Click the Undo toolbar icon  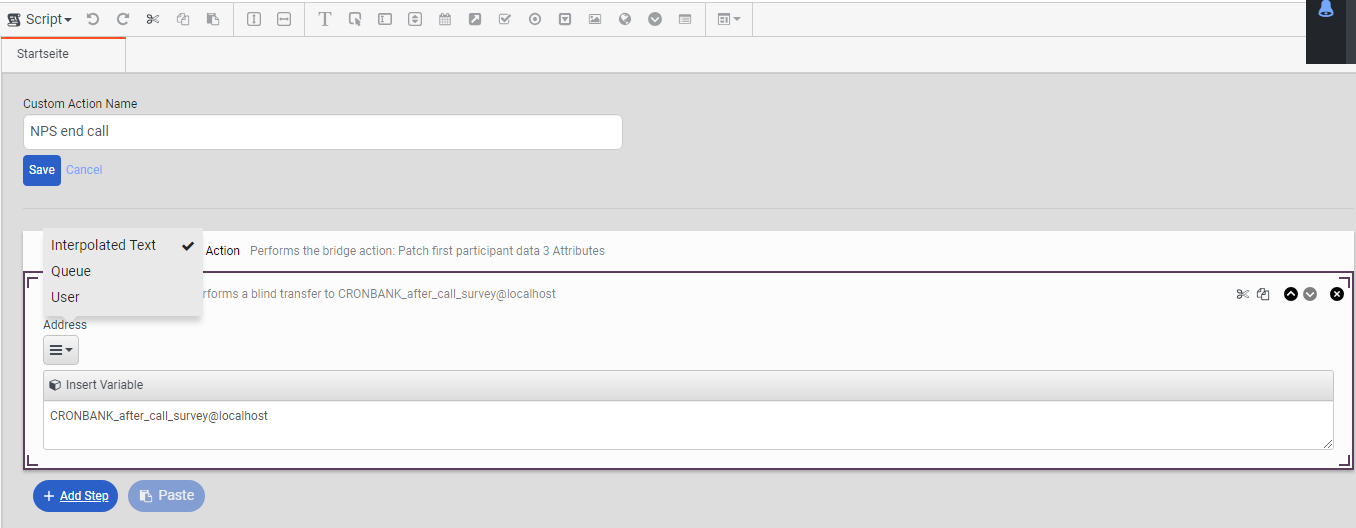(92, 19)
